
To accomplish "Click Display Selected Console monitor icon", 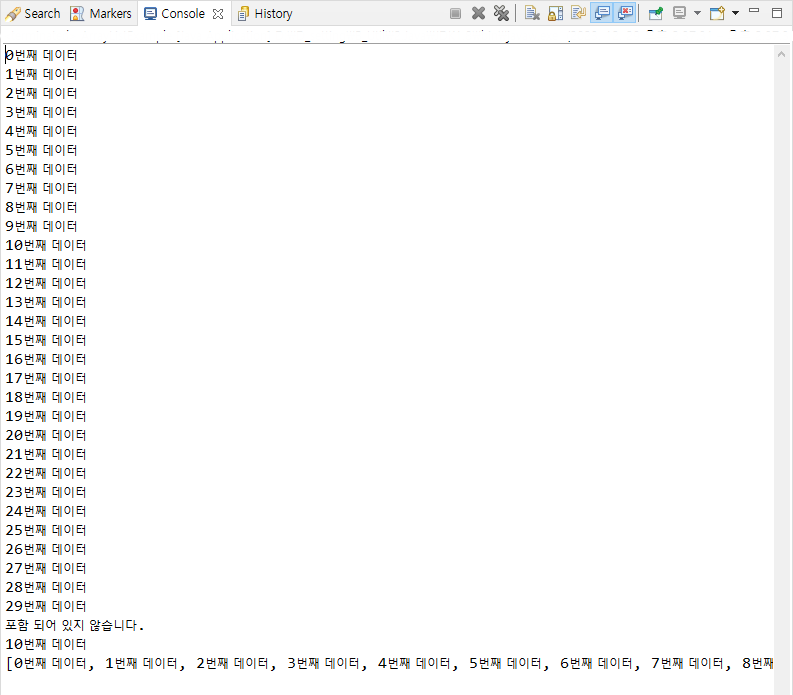I will [x=679, y=13].
